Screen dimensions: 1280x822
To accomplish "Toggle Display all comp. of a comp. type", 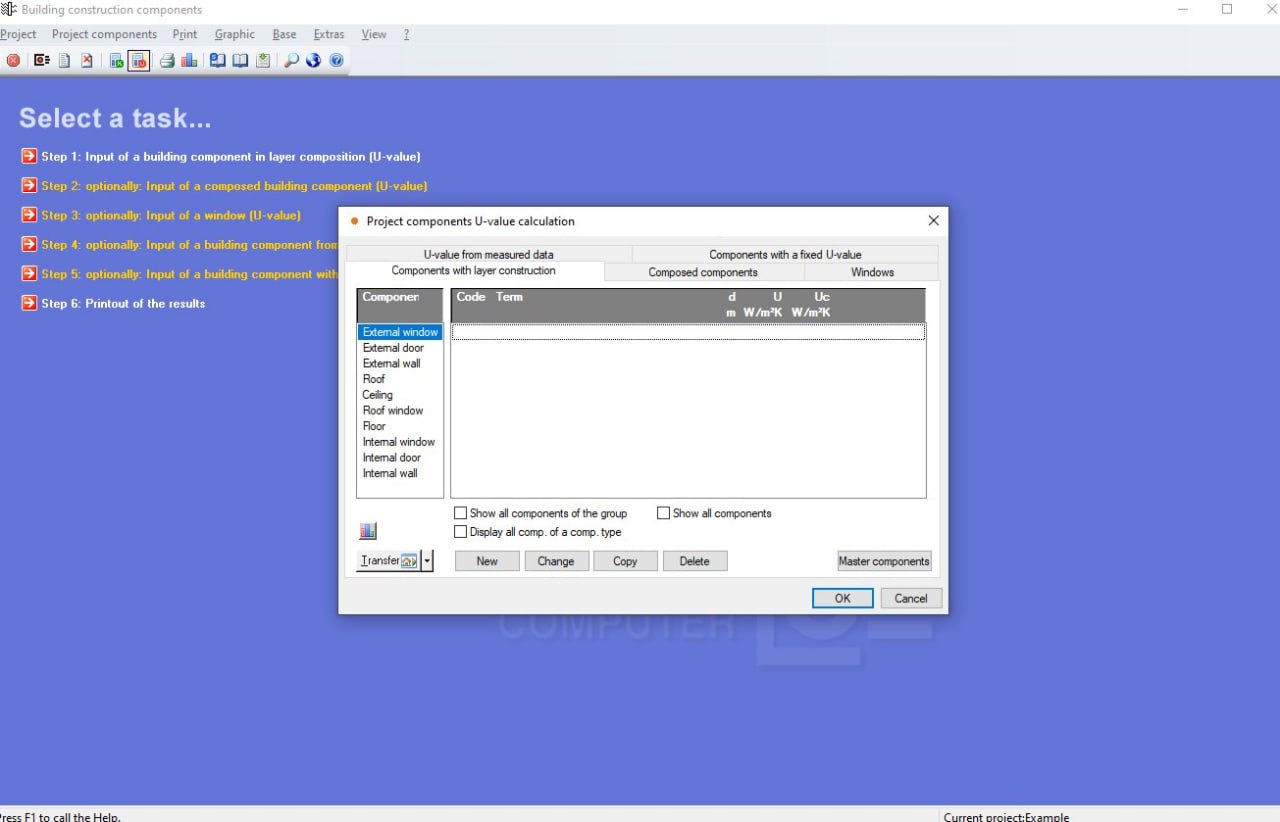I will coord(461,532).
